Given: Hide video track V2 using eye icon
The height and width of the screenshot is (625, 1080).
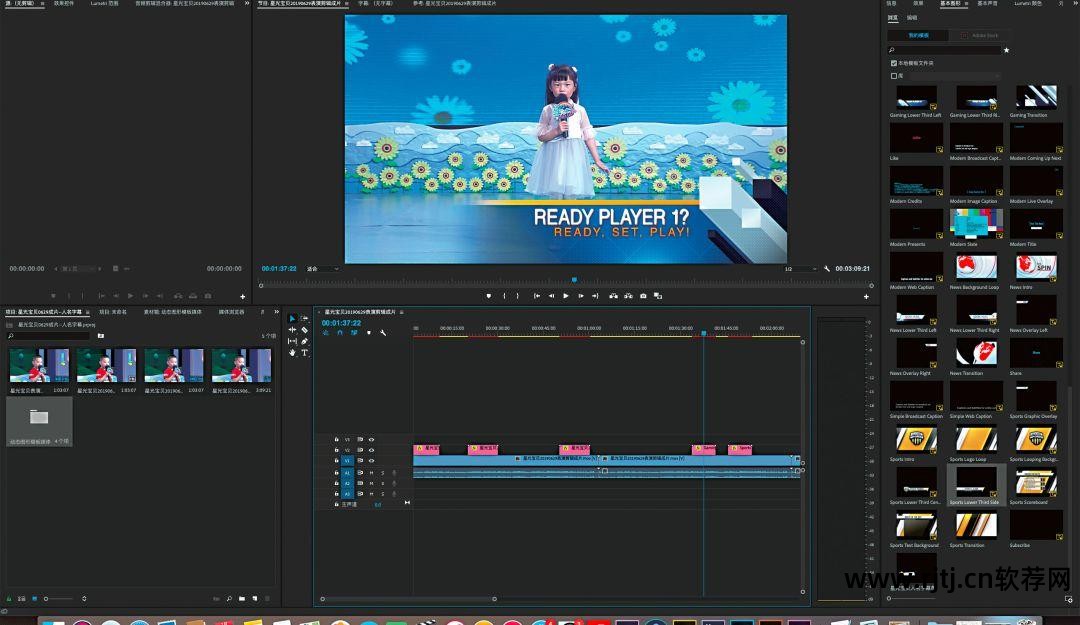Looking at the screenshot, I should pyautogui.click(x=371, y=450).
